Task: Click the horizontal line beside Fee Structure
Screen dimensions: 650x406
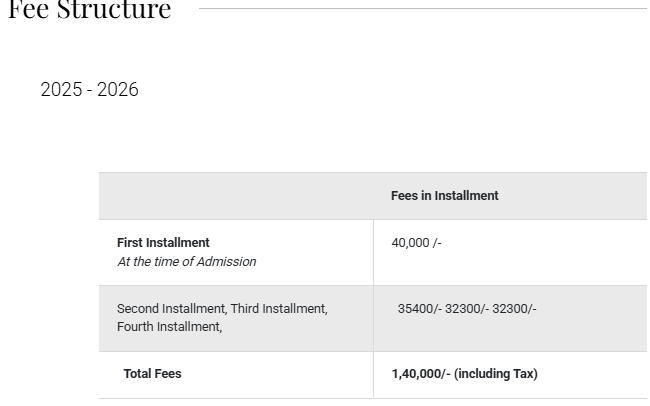Action: [x=422, y=9]
